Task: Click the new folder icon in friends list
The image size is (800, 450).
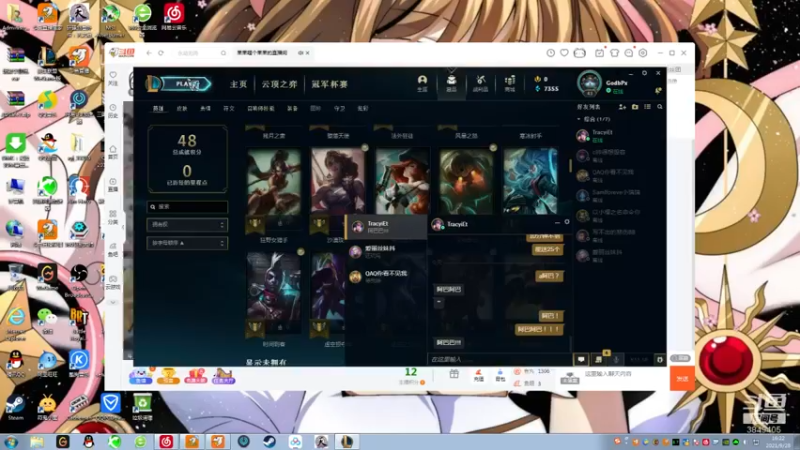Action: click(635, 107)
